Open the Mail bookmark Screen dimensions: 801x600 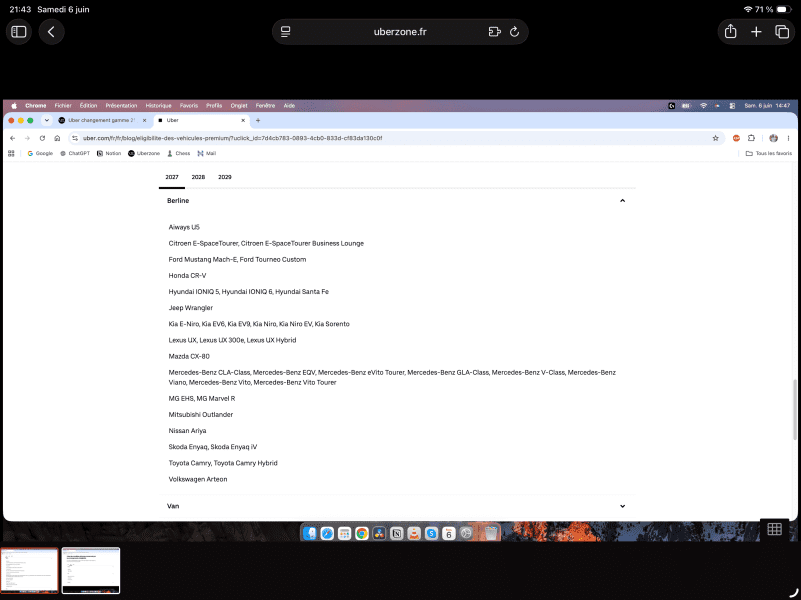pos(206,153)
